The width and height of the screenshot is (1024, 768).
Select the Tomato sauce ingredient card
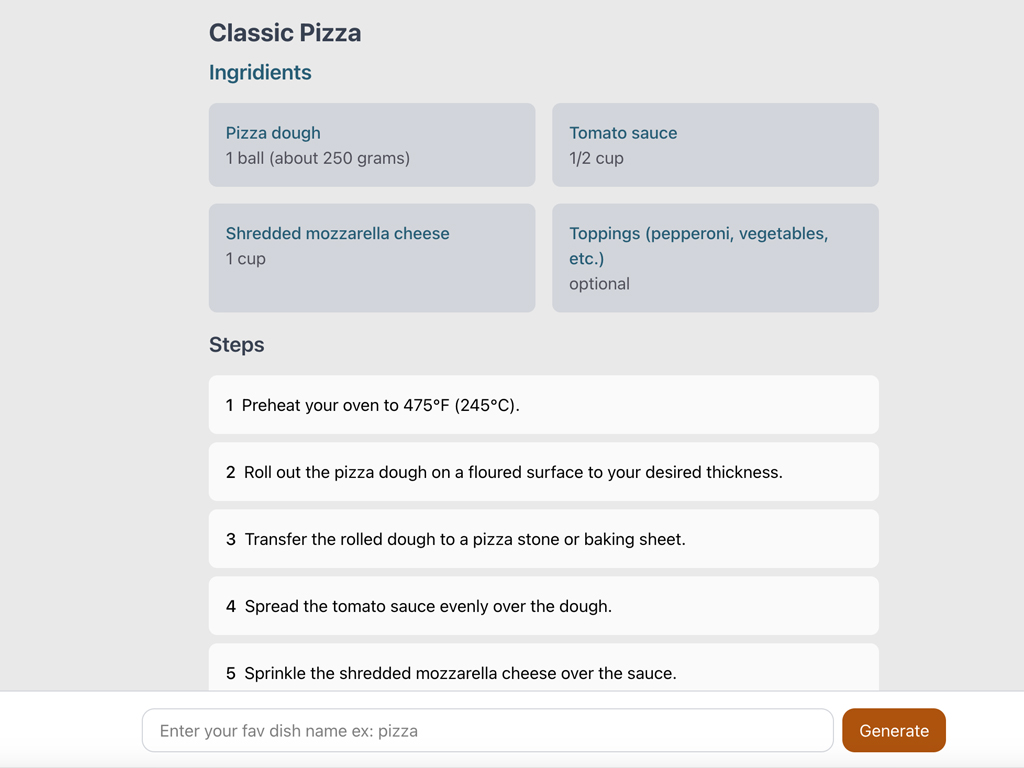coord(715,145)
